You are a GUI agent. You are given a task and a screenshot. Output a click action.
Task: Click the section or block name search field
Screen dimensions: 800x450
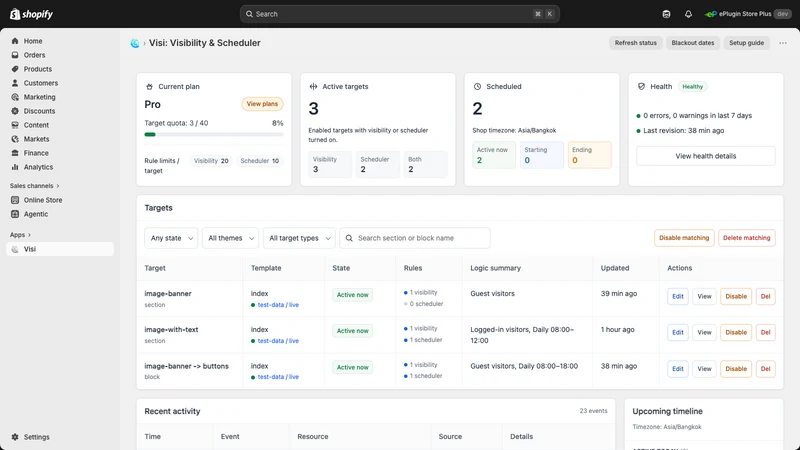pos(415,238)
